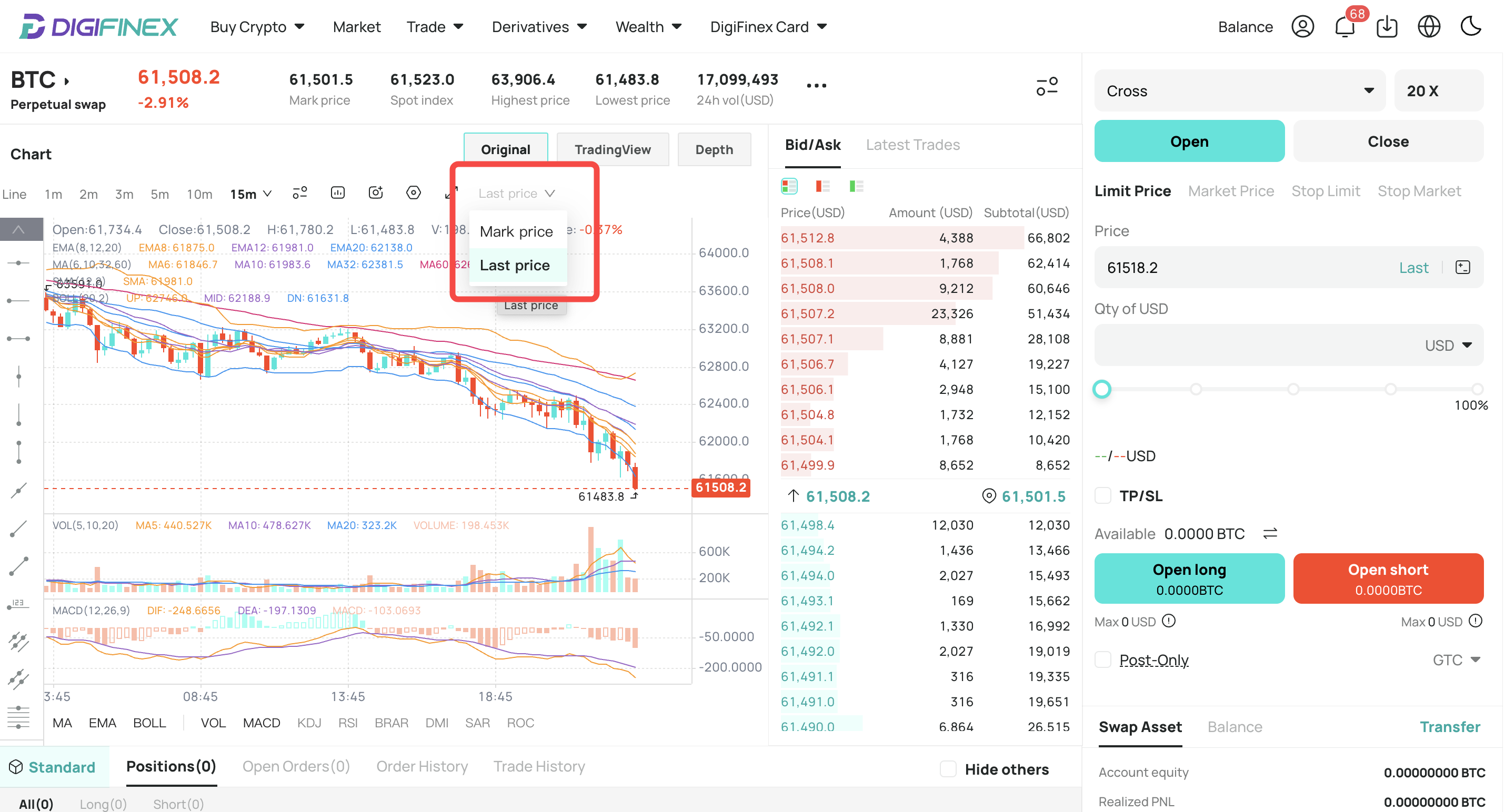The width and height of the screenshot is (1505, 812).
Task: Open the chart indicators icon
Action: click(338, 193)
